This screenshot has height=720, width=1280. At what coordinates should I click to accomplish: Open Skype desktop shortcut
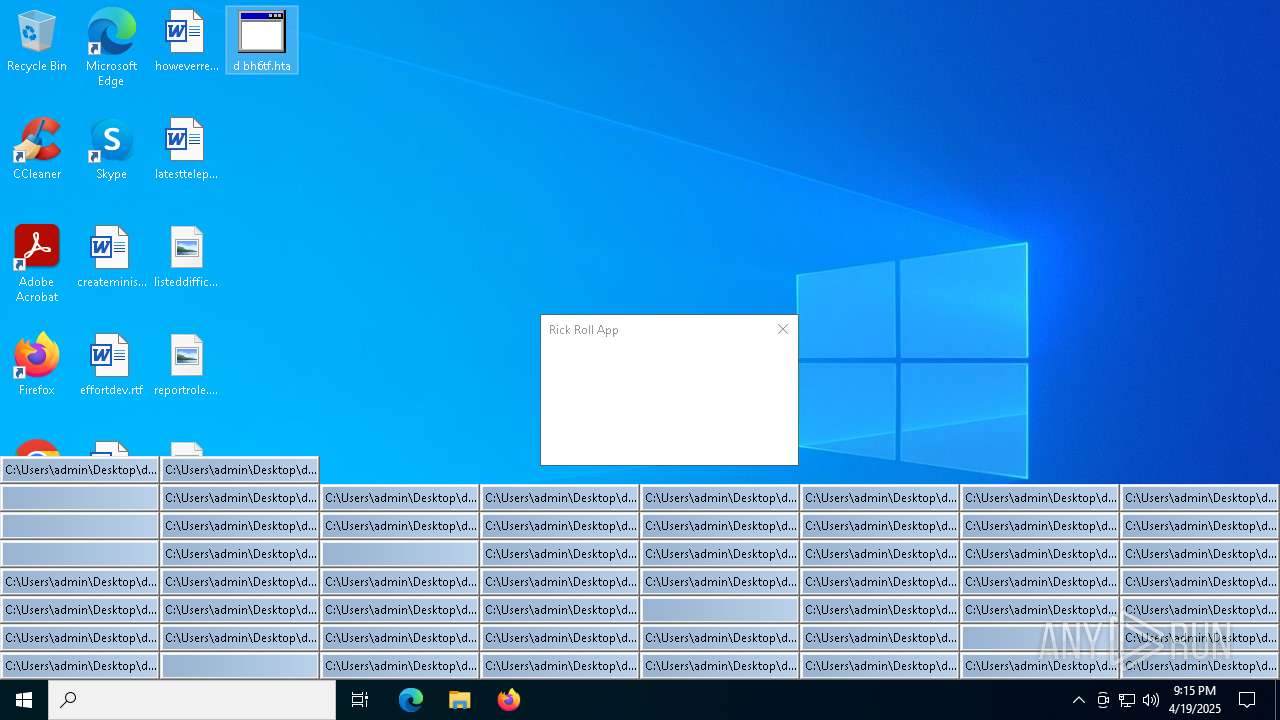point(111,150)
